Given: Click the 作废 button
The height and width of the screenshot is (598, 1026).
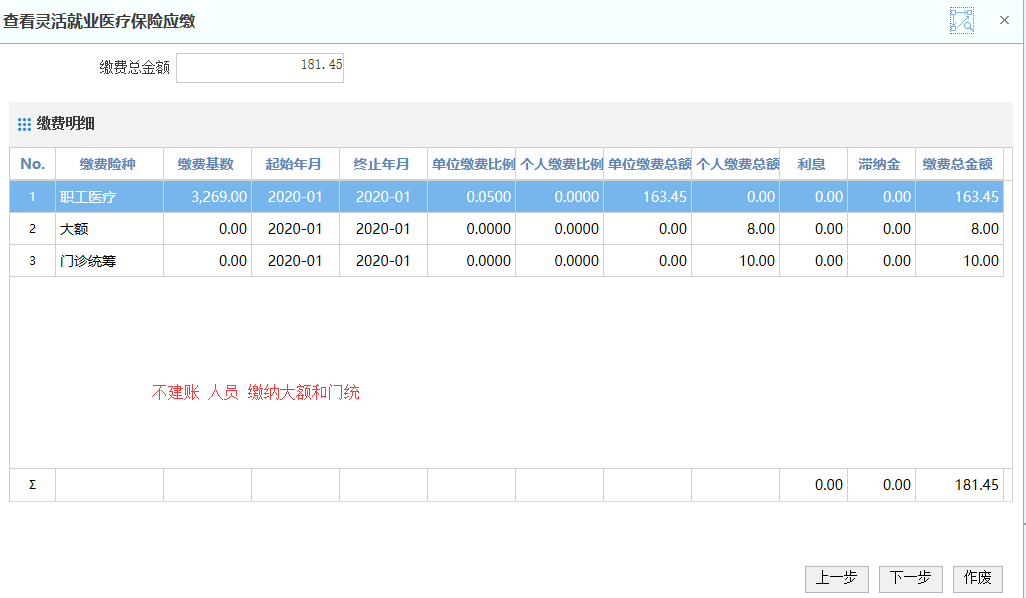Looking at the screenshot, I should 978,578.
